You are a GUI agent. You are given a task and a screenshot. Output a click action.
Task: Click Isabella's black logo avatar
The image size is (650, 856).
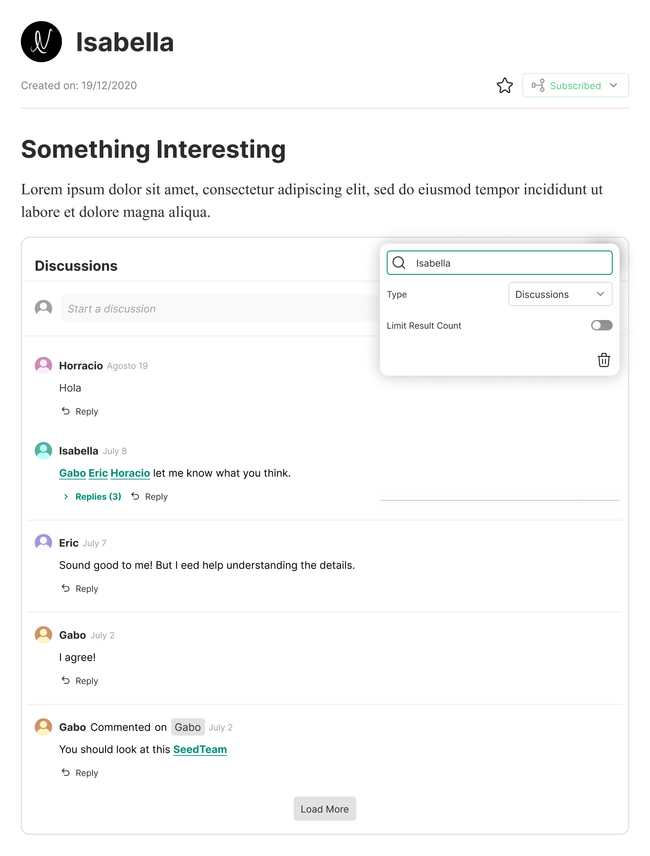(41, 42)
